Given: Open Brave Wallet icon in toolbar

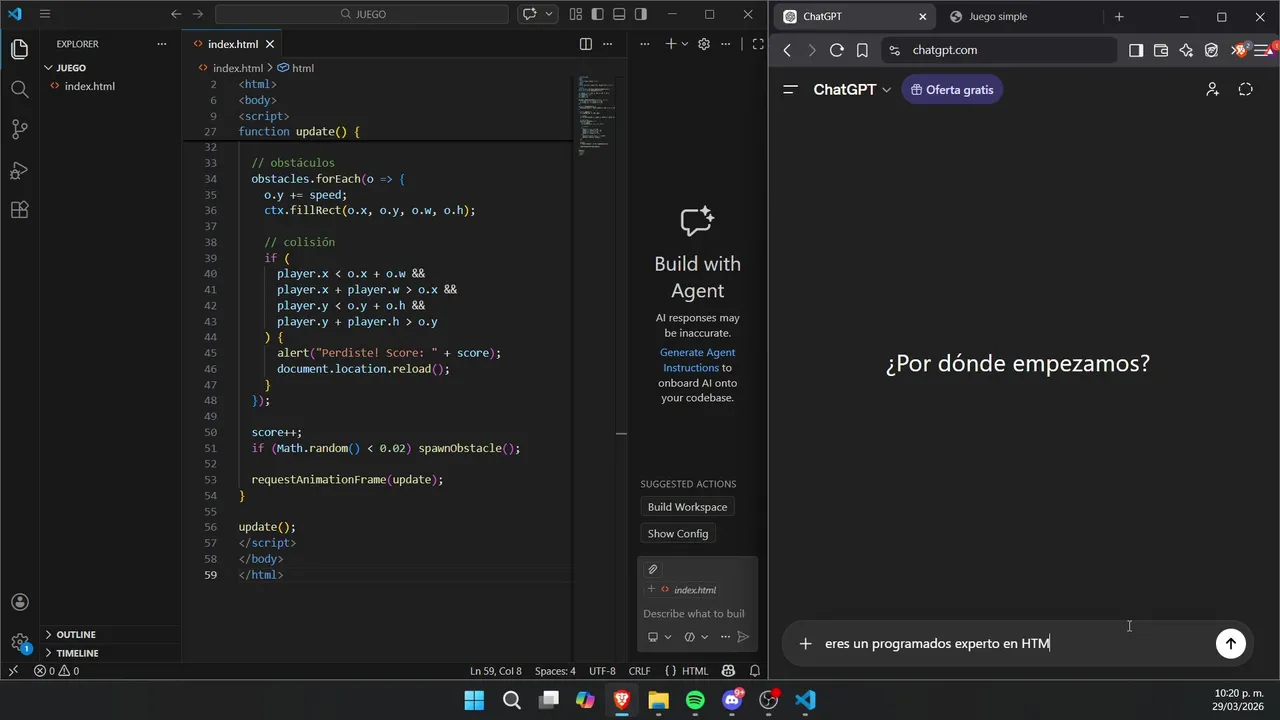Looking at the screenshot, I should [1161, 50].
